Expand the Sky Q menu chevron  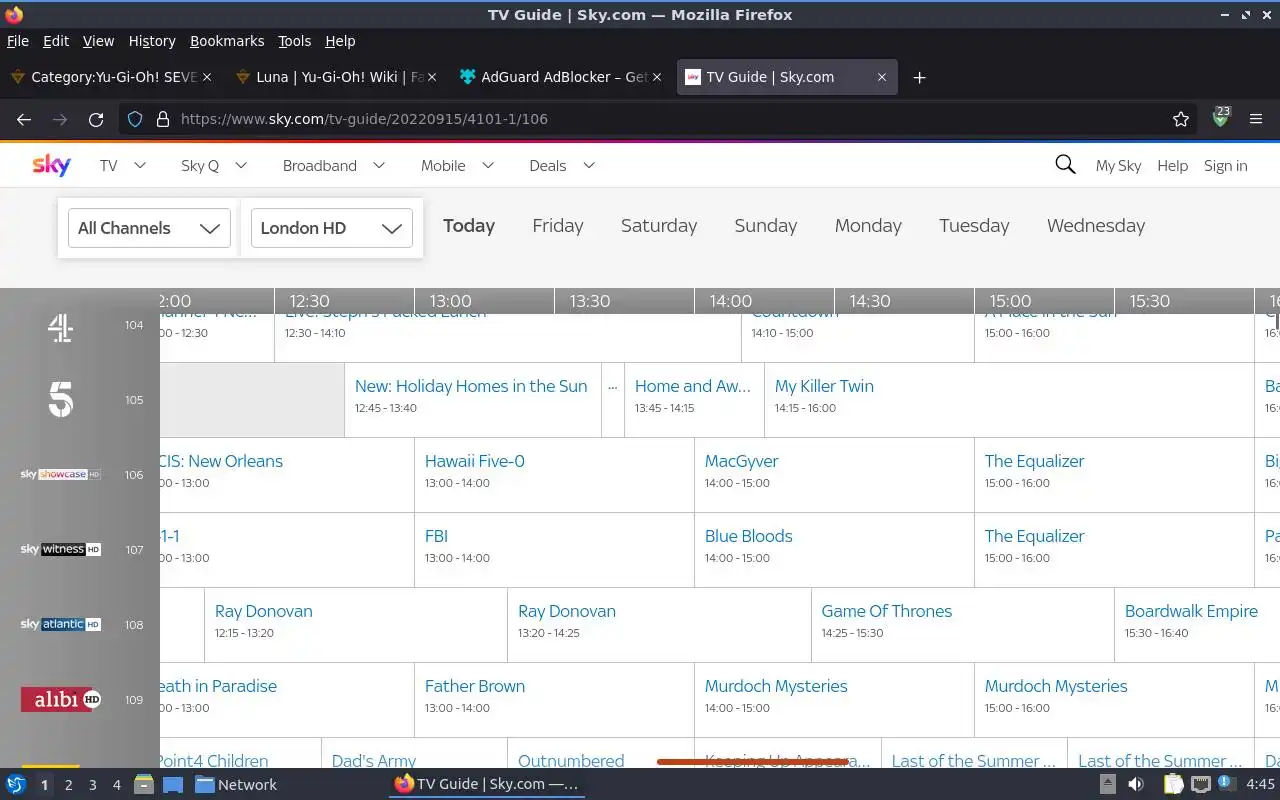[x=242, y=165]
